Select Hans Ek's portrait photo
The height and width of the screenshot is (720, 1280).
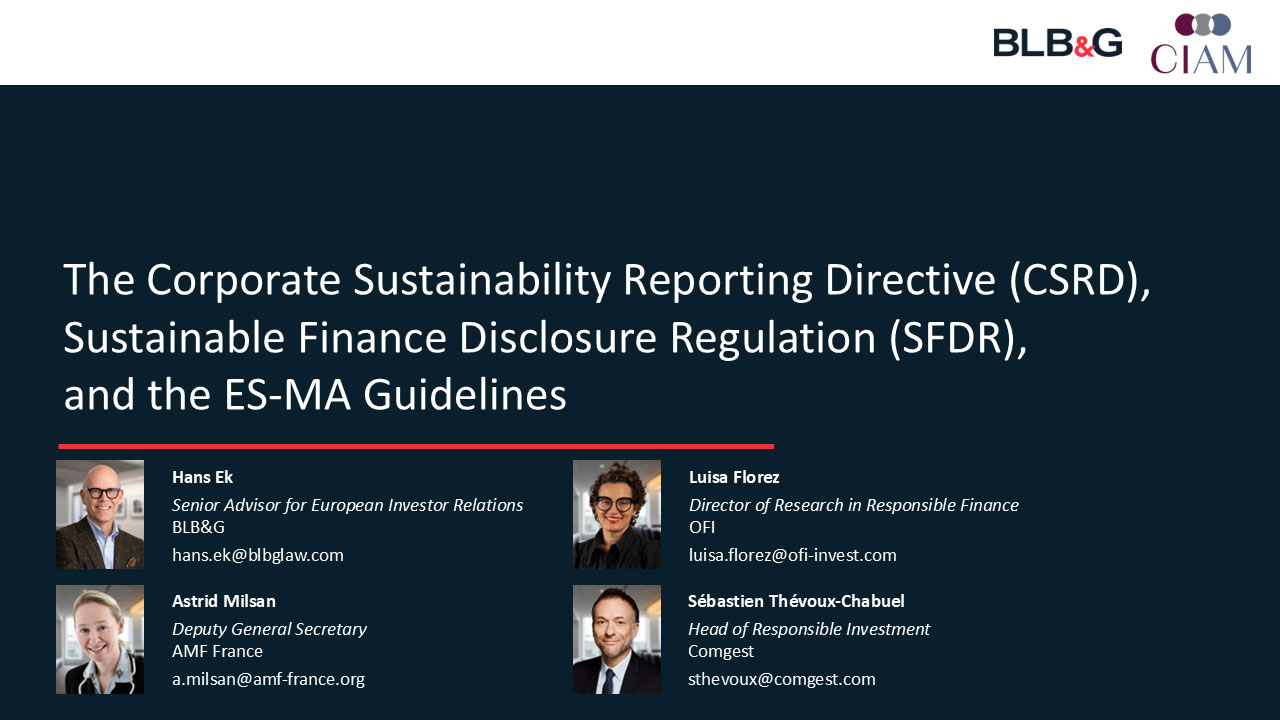click(100, 514)
